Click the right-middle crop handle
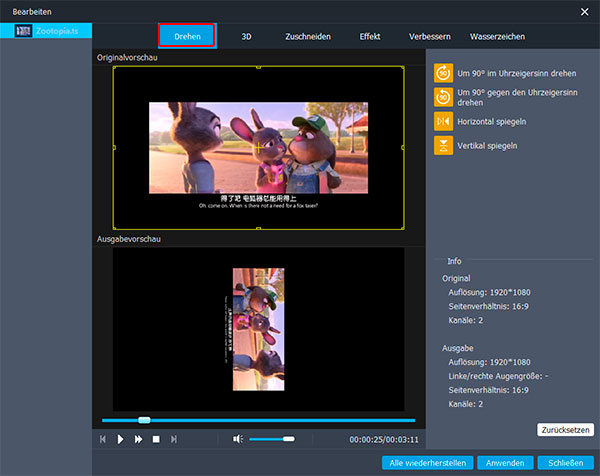Image resolution: width=600 pixels, height=476 pixels. tap(403, 147)
